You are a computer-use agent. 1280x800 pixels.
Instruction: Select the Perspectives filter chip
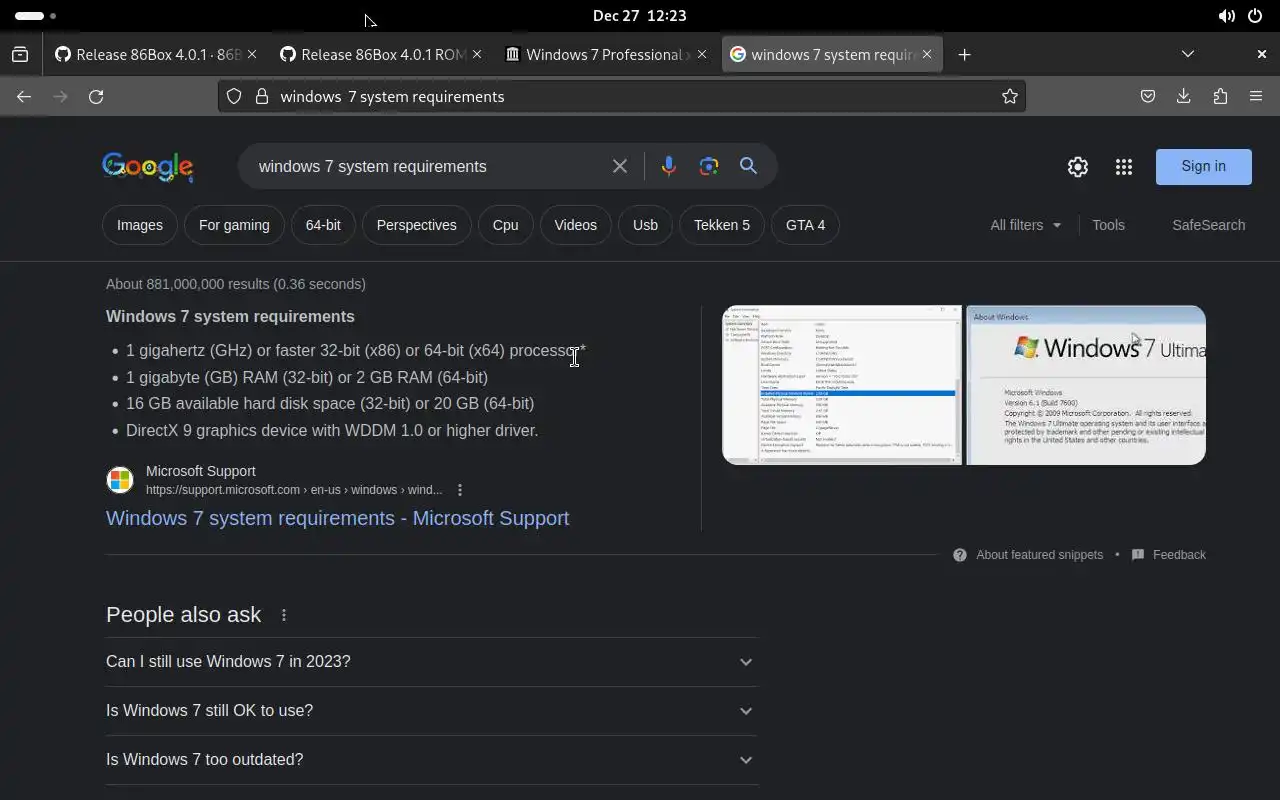(417, 225)
